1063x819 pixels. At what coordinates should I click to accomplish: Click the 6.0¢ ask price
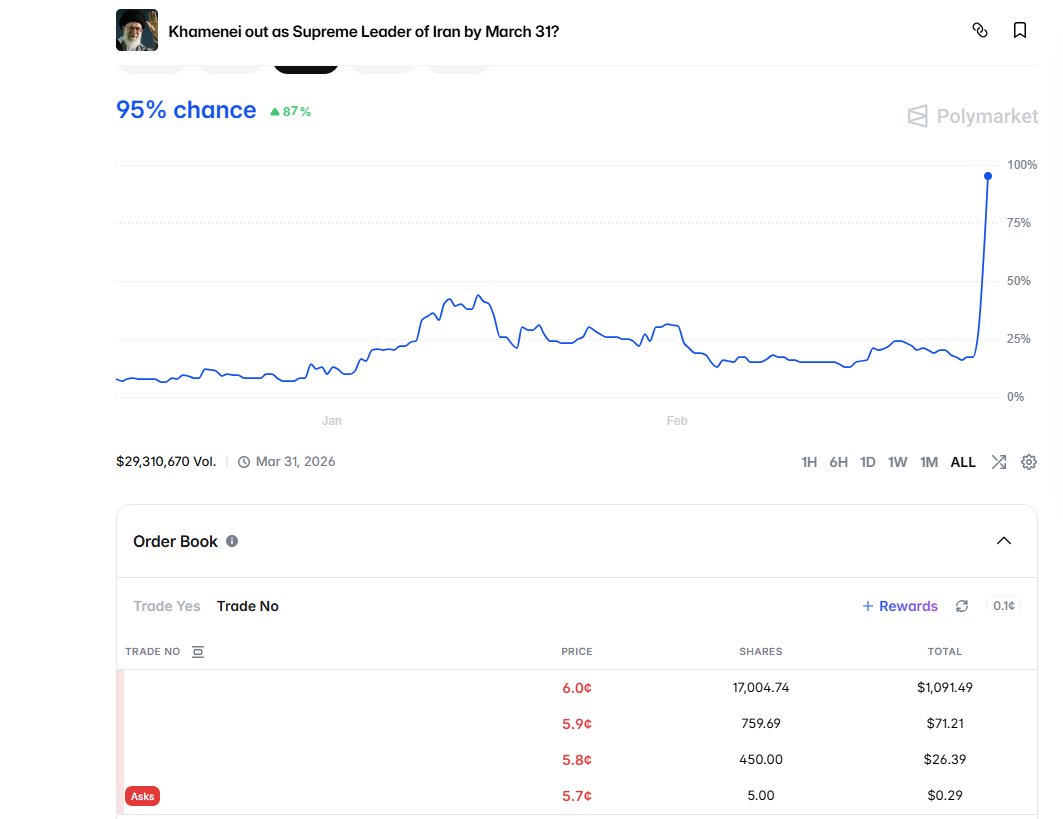point(577,687)
